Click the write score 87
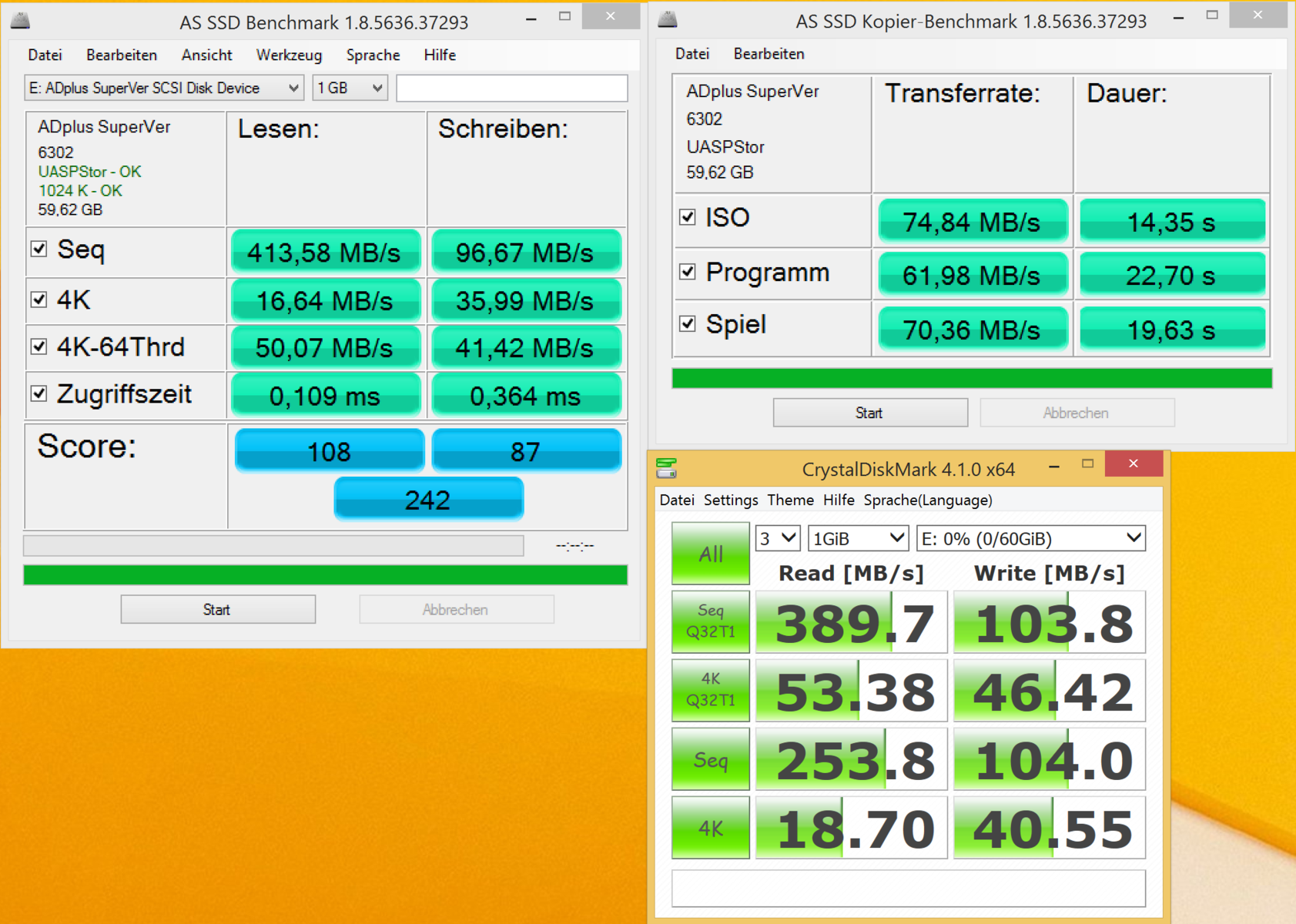 coord(526,450)
